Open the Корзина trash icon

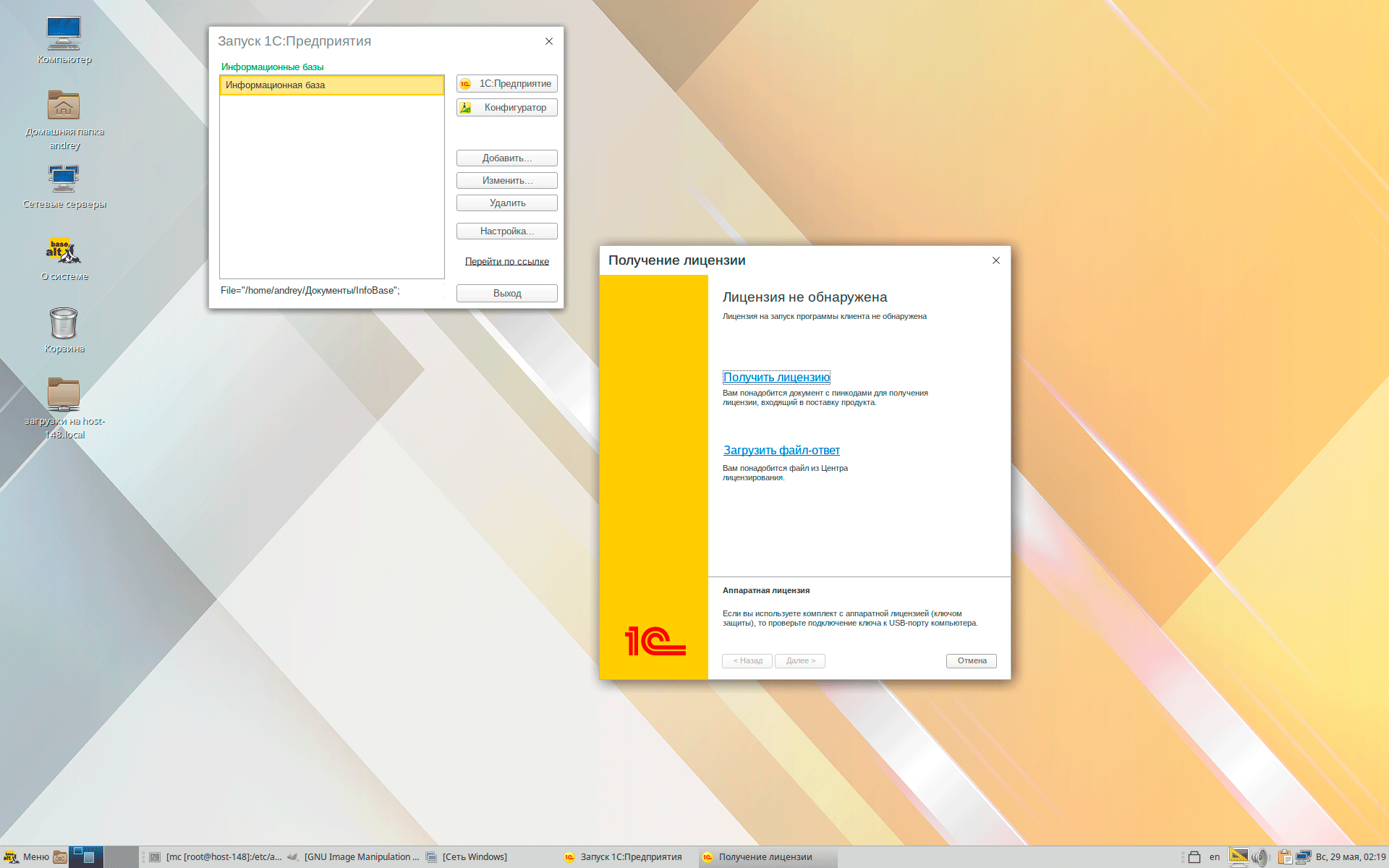tap(64, 323)
